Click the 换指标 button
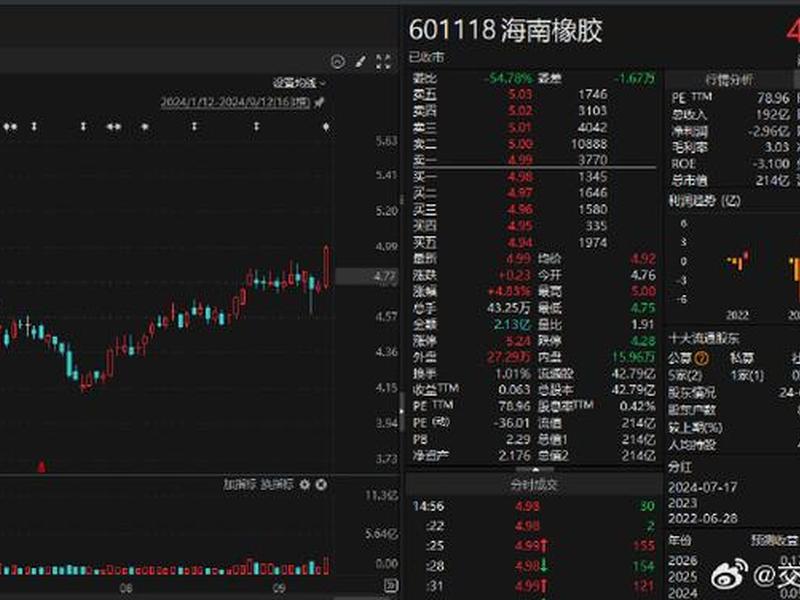800x600 pixels. tap(277, 484)
